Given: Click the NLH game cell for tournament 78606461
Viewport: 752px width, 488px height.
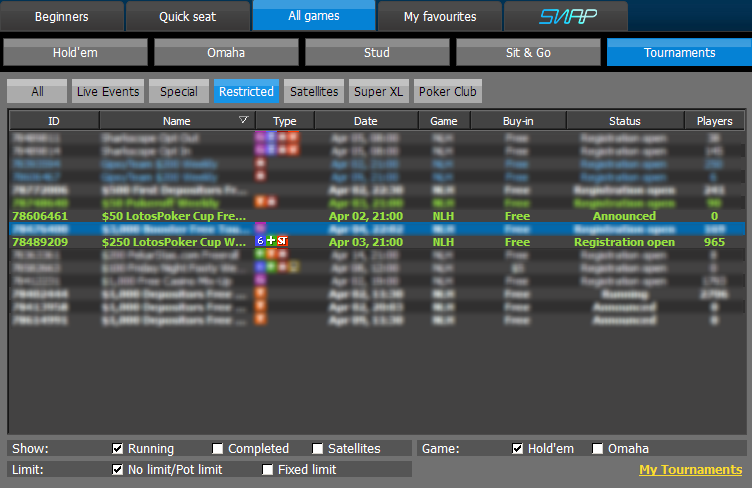Looking at the screenshot, I should coord(443,216).
